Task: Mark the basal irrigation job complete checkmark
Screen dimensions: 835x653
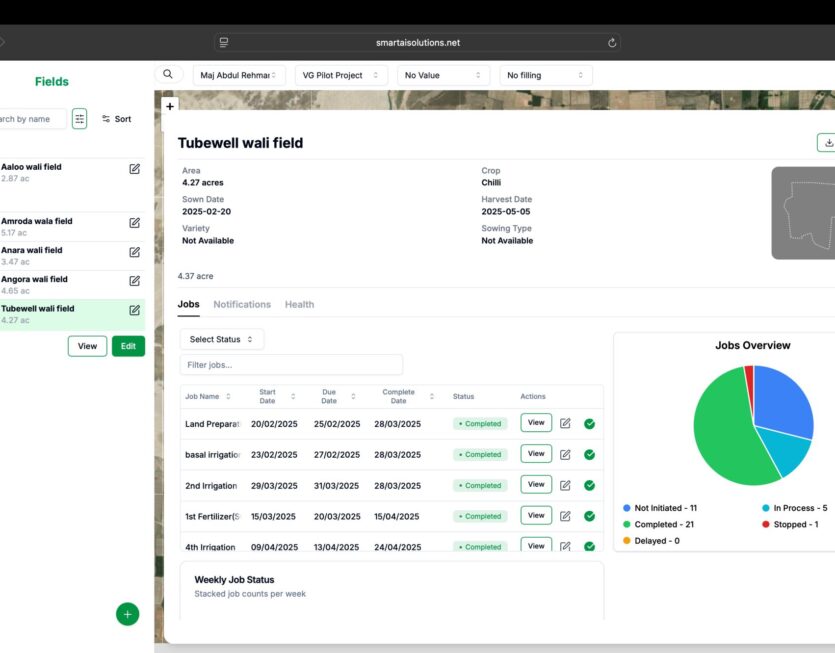Action: point(589,454)
